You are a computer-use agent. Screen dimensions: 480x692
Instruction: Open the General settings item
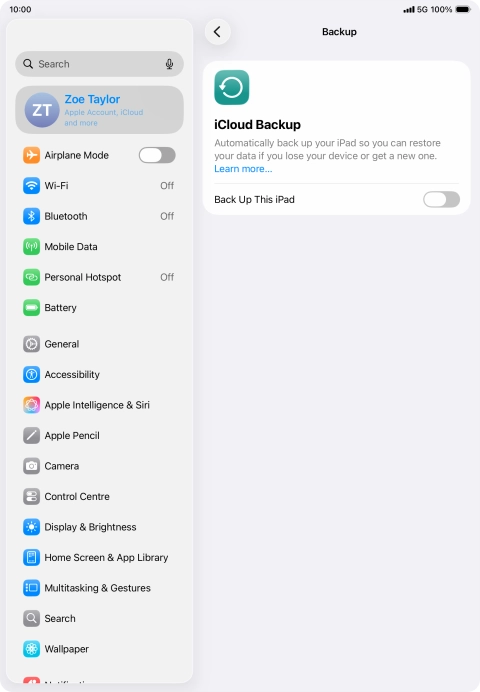[x=100, y=344]
